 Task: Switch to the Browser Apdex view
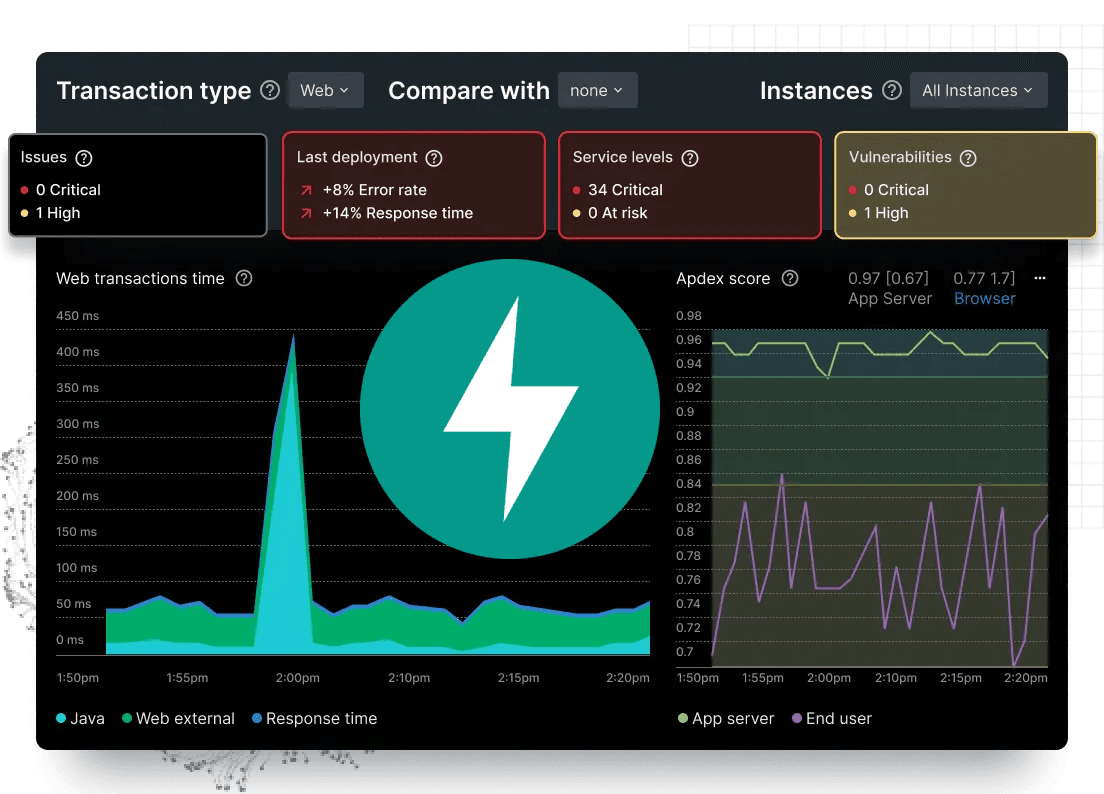click(984, 298)
